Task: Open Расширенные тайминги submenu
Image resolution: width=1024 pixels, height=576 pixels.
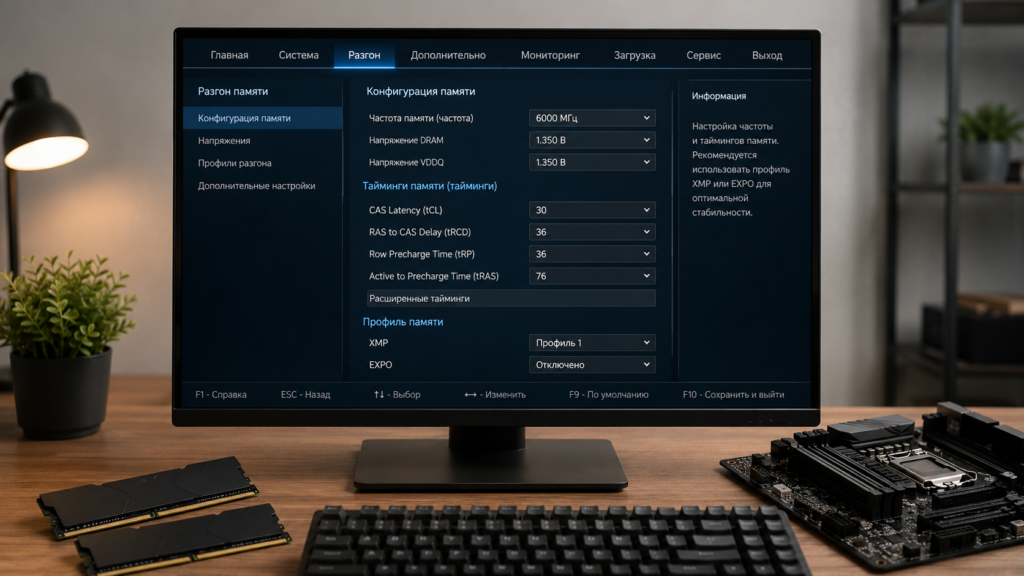Action: (511, 298)
